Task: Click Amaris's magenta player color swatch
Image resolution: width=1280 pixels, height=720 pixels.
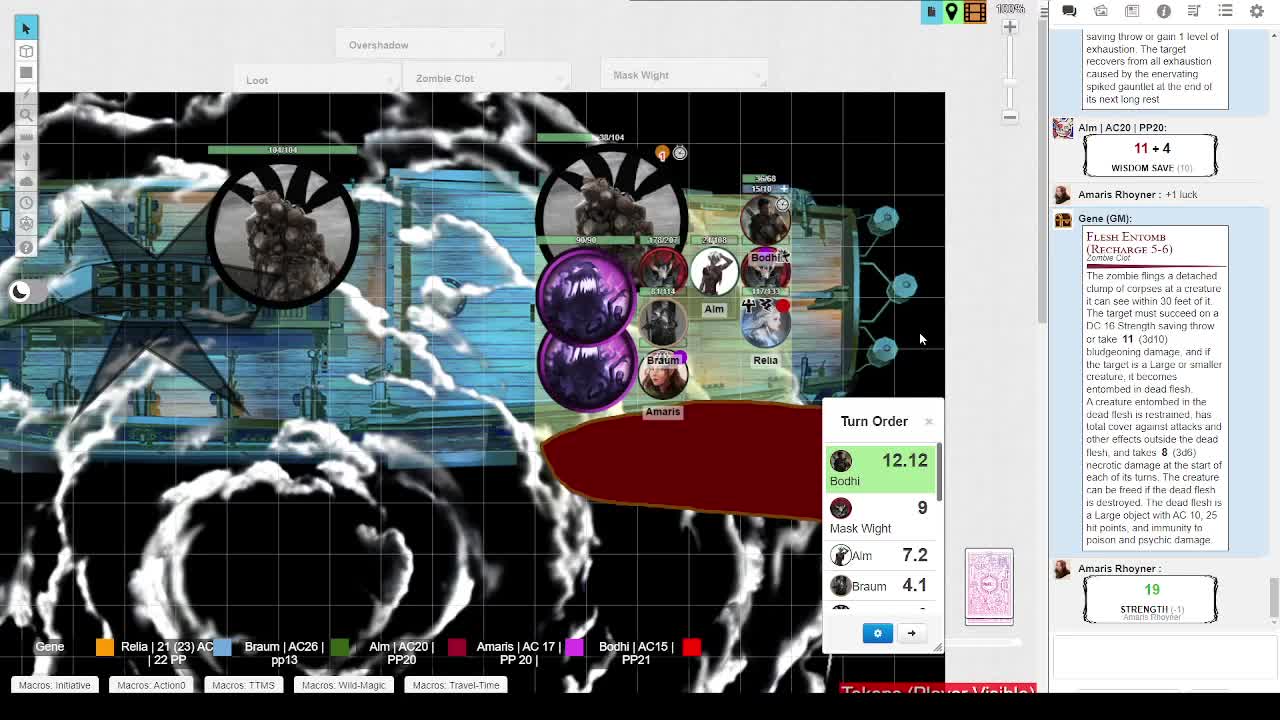Action: coord(574,647)
